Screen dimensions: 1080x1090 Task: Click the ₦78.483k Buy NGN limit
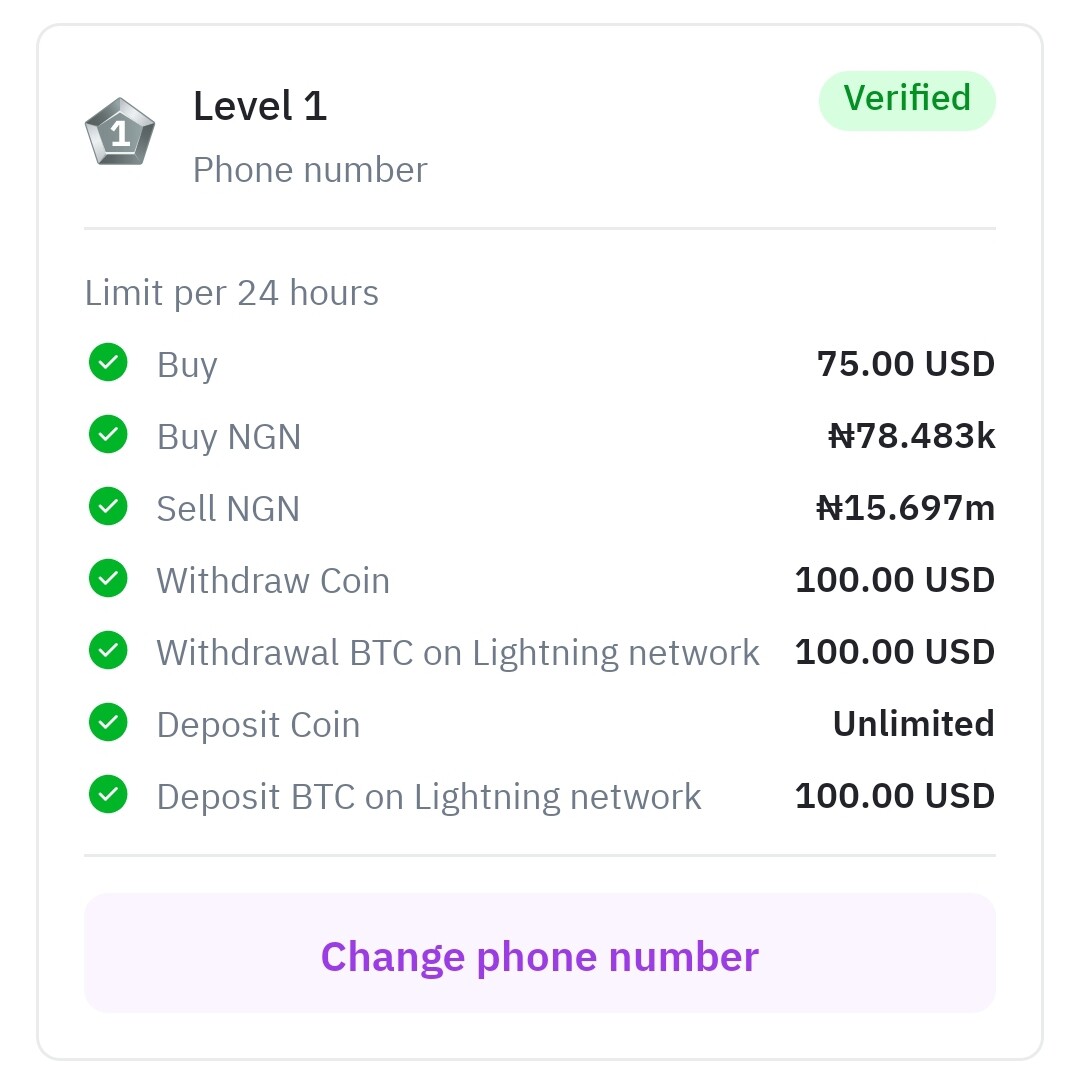click(x=912, y=437)
